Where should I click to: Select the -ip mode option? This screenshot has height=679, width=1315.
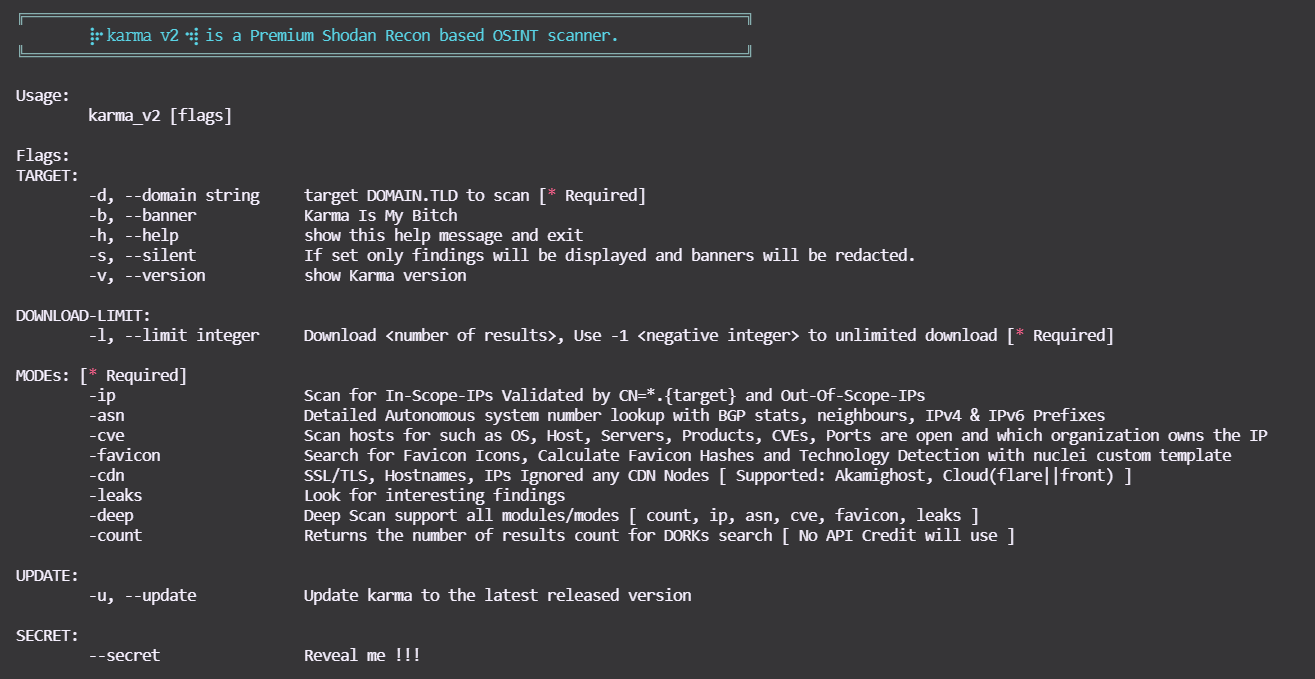[102, 396]
